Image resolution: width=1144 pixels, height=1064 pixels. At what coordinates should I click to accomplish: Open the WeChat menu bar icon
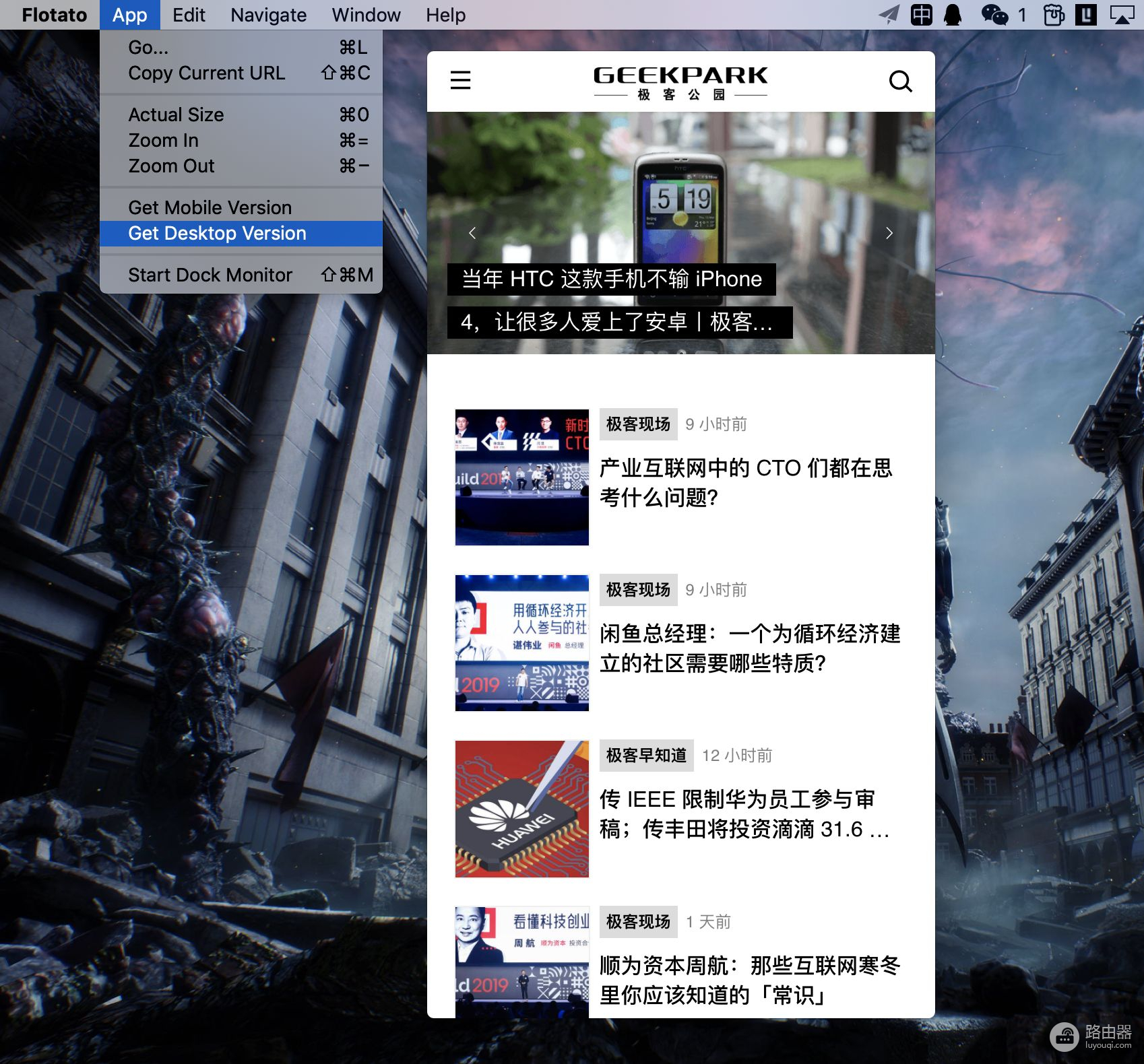tap(994, 15)
